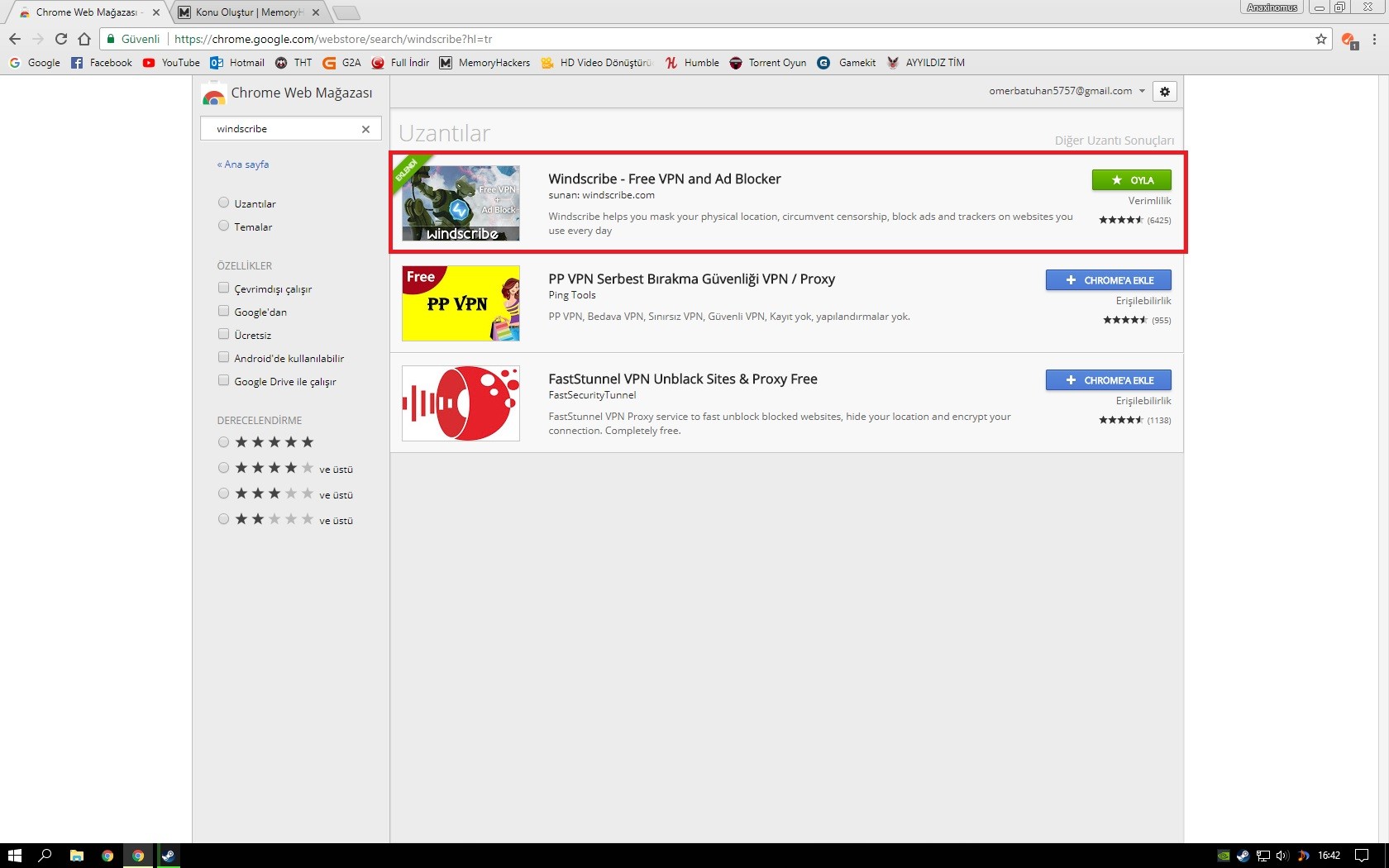Open the Windscribe - Free VPN title
The width and height of the screenshot is (1389, 868).
(x=665, y=179)
